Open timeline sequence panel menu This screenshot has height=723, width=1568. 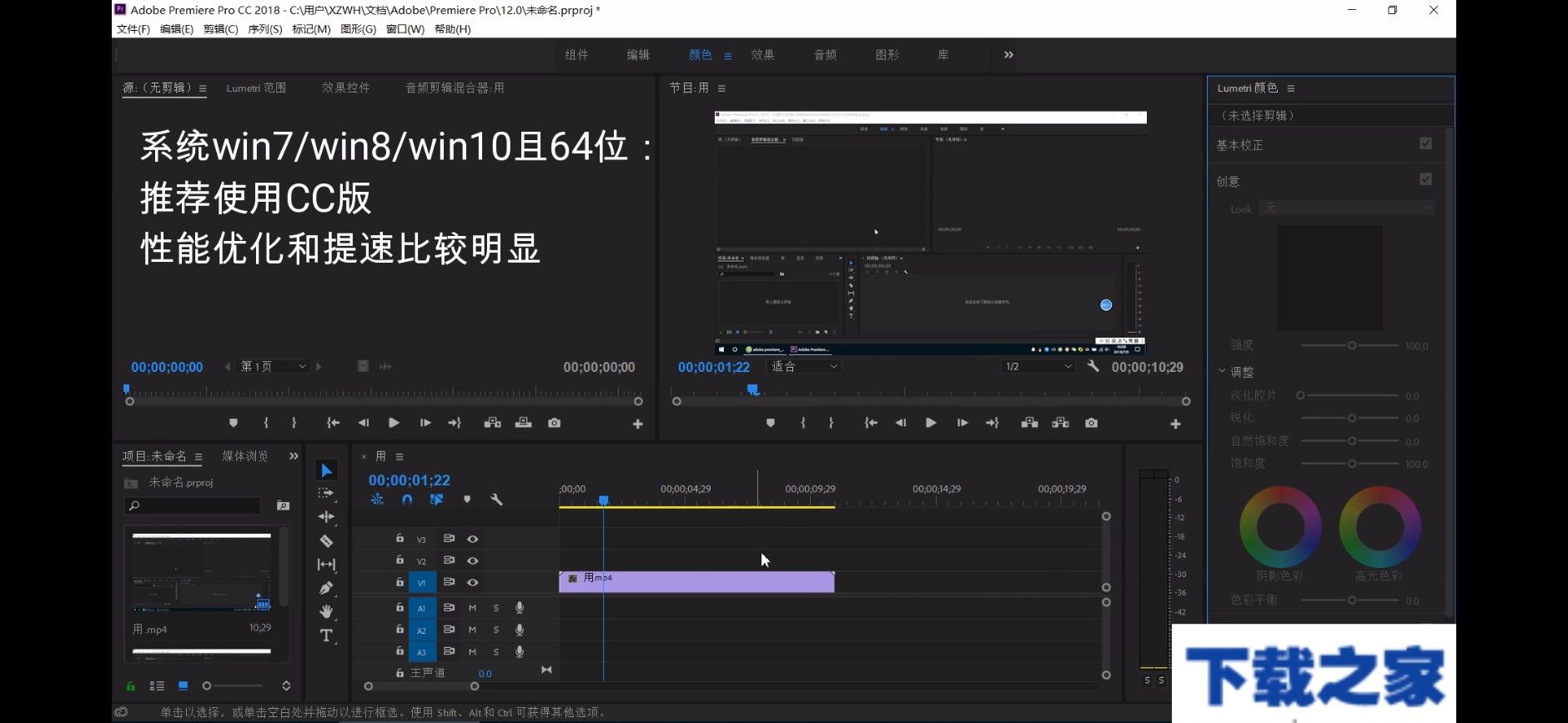tap(400, 456)
